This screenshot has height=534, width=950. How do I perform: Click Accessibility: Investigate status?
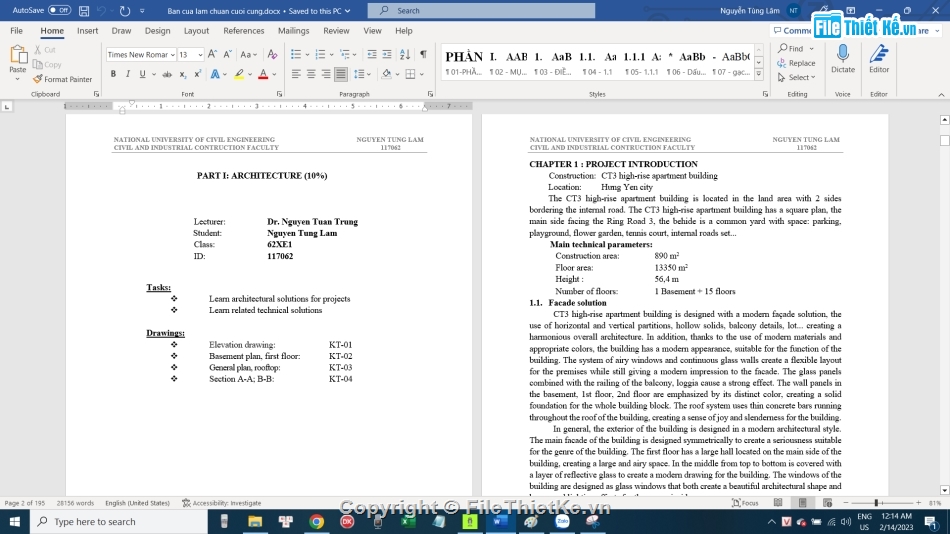(x=222, y=503)
